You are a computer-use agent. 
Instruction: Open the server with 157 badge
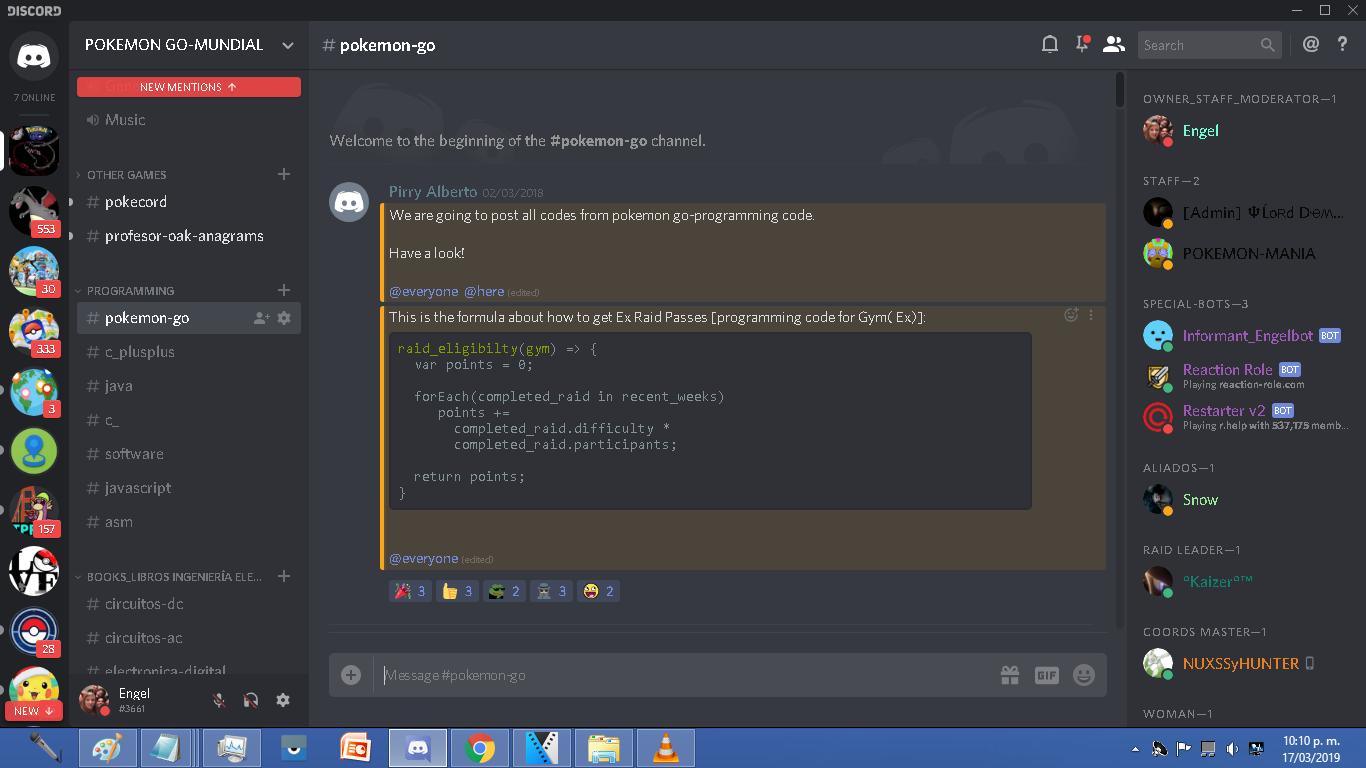coord(34,511)
